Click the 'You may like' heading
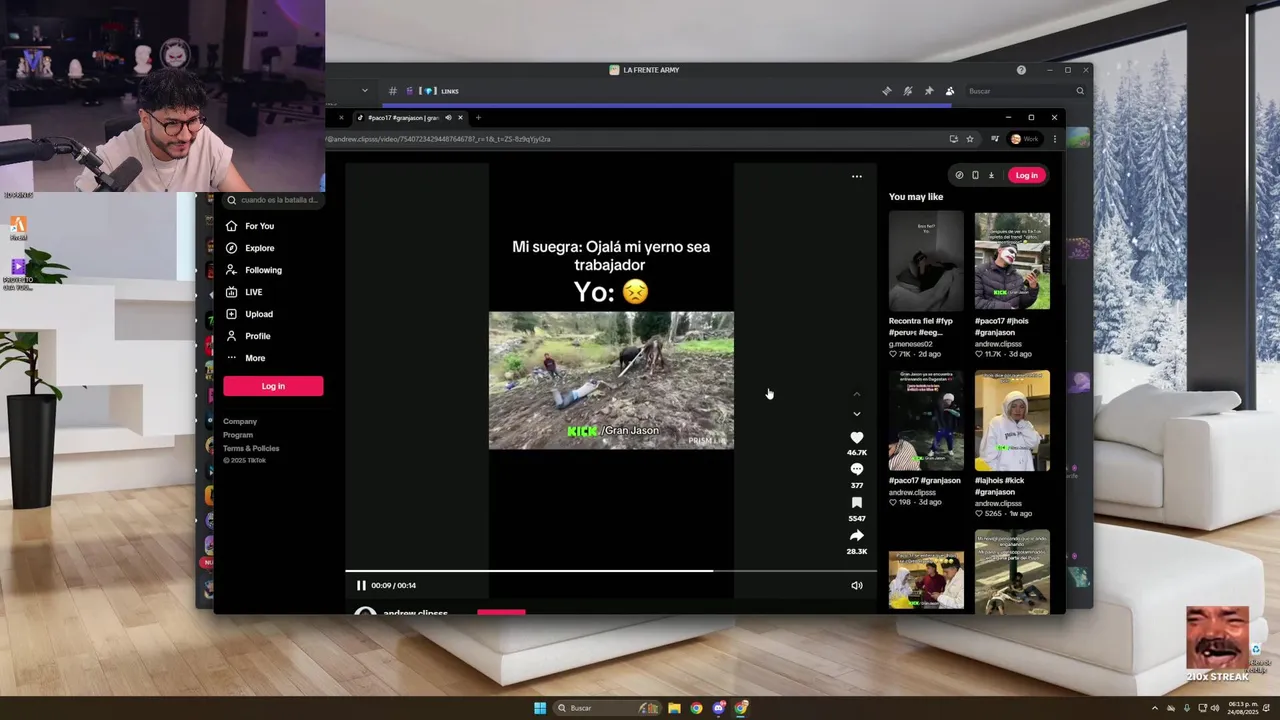1280x720 pixels. (916, 197)
